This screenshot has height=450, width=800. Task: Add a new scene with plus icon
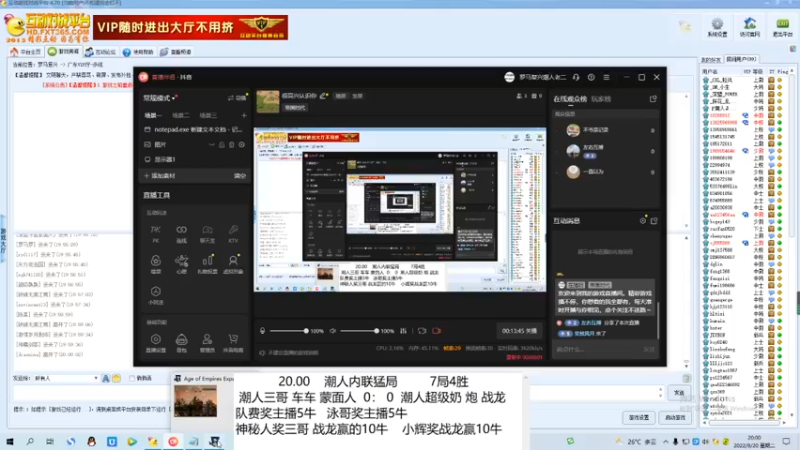tap(244, 115)
